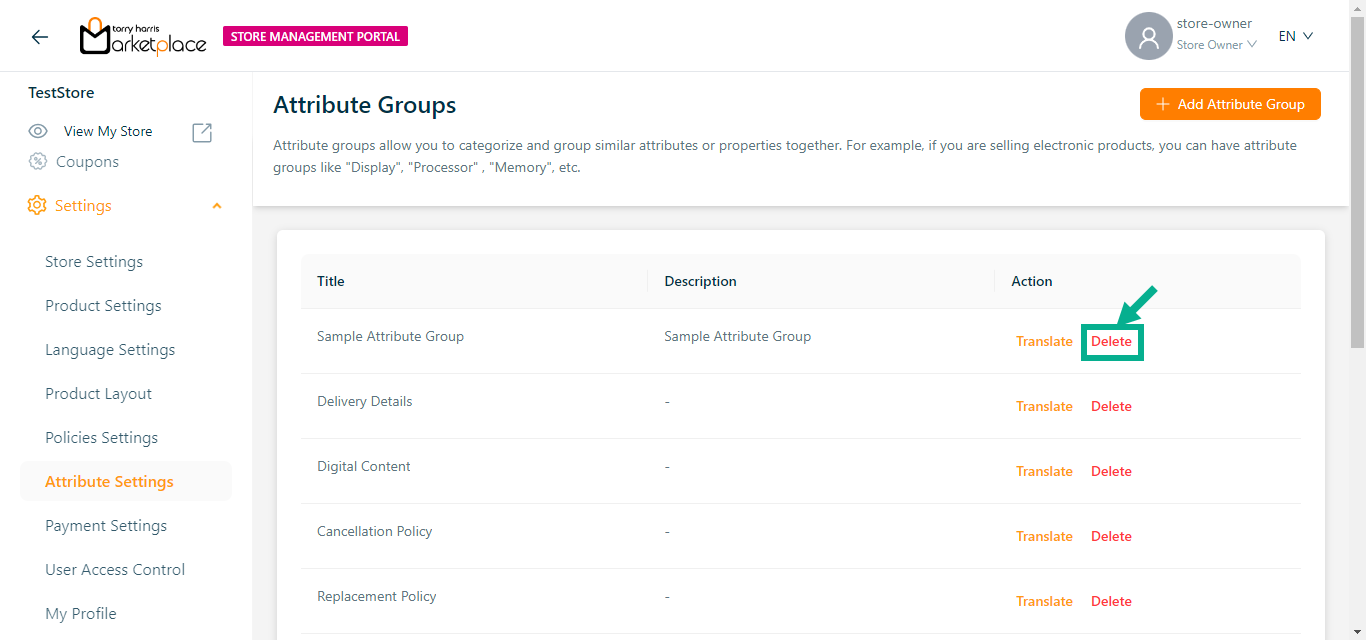Viewport: 1366px width, 640px height.
Task: Click the store-owner avatar icon
Action: 1148,37
